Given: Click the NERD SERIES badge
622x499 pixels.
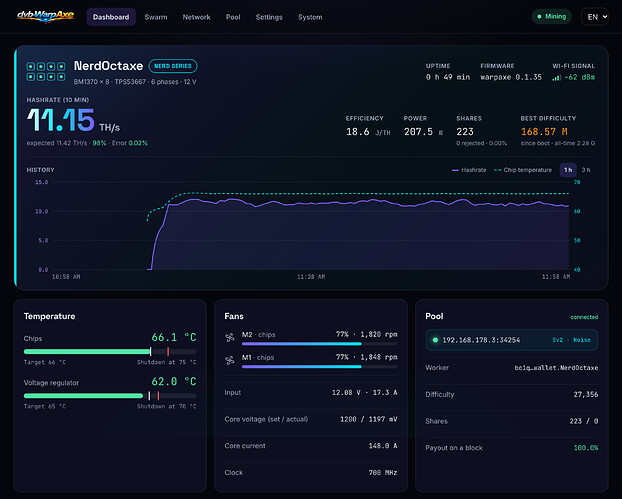Looking at the screenshot, I should [173, 66].
